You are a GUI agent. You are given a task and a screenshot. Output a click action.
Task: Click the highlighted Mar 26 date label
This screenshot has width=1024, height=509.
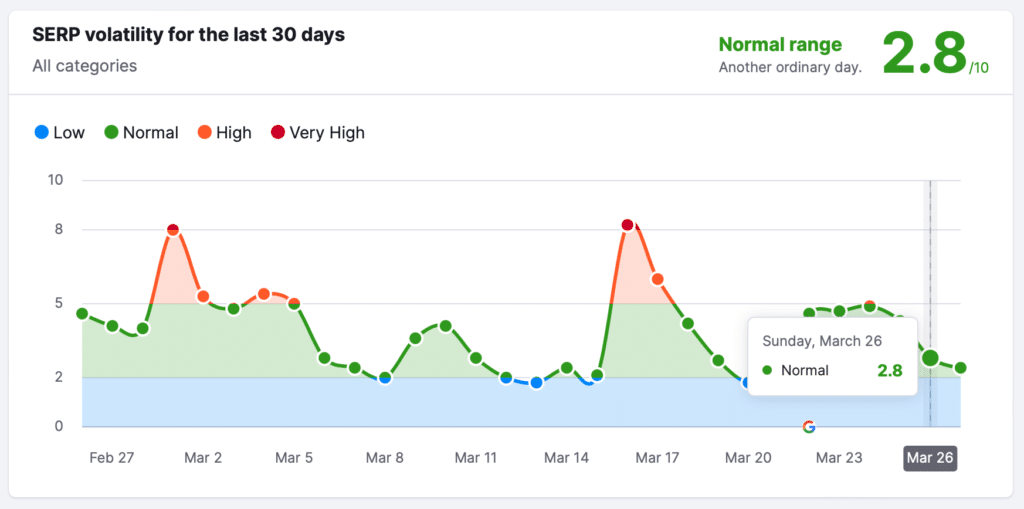point(930,458)
